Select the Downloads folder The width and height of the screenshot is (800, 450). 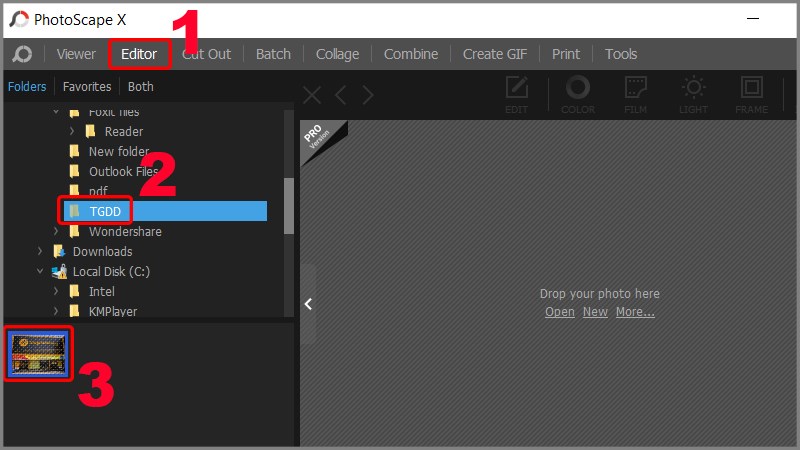pyautogui.click(x=103, y=252)
